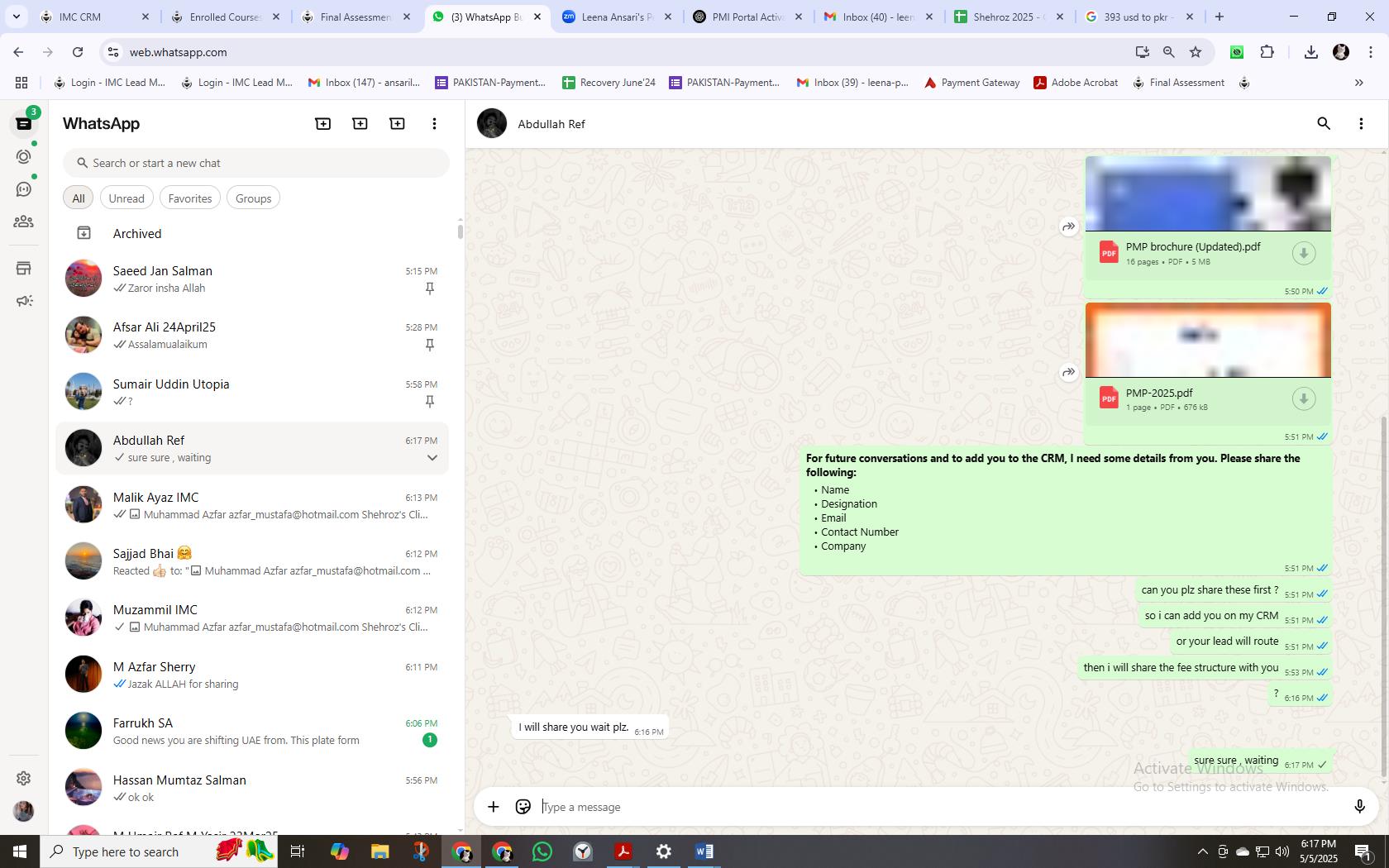
Task: Forward the PMP brochure message
Action: point(1069,227)
